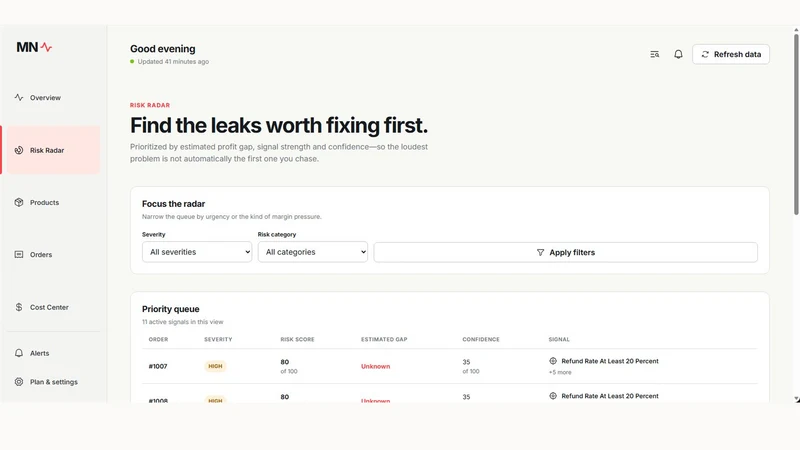This screenshot has width=800, height=450.
Task: Click the page vertical scrollbar thumb
Action: 796,123
